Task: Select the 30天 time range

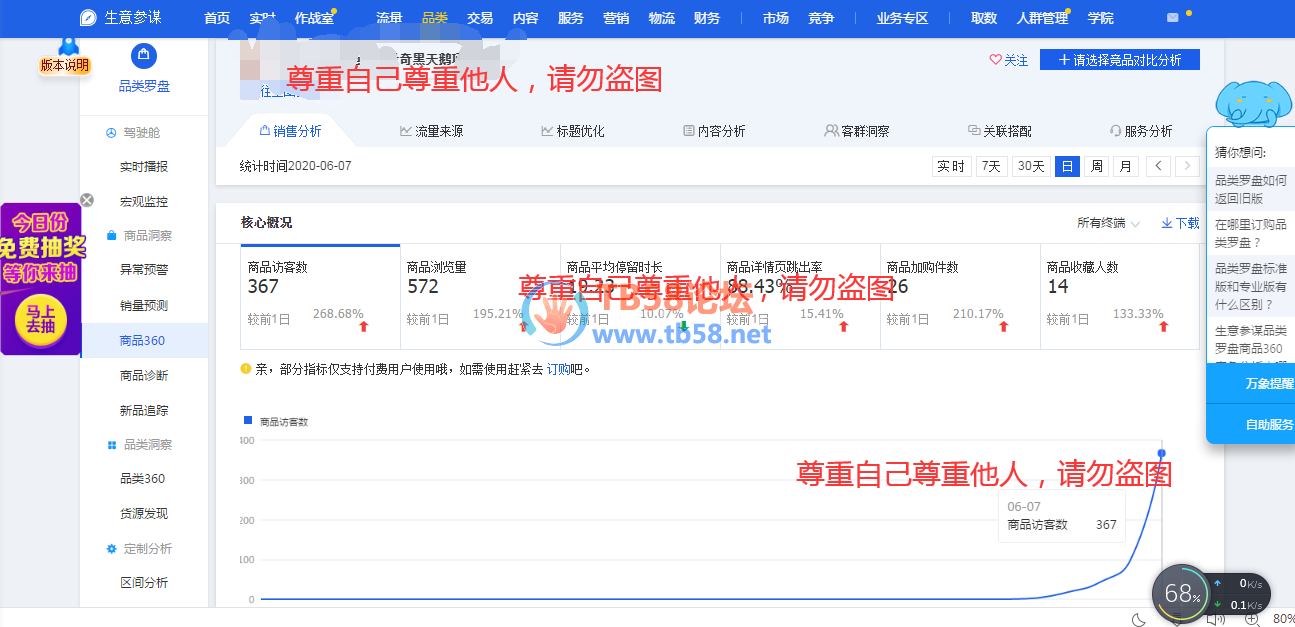Action: coord(1030,166)
